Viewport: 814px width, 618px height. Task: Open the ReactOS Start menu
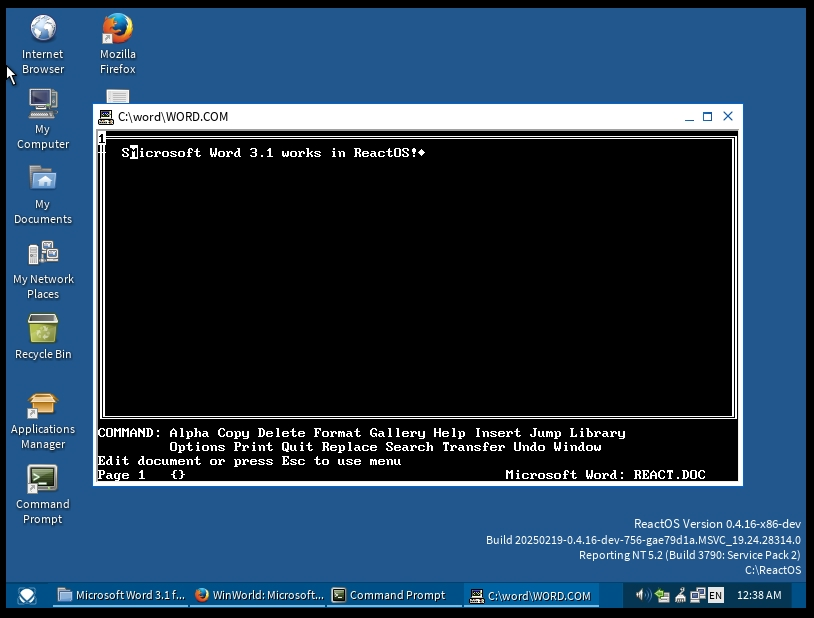click(26, 595)
